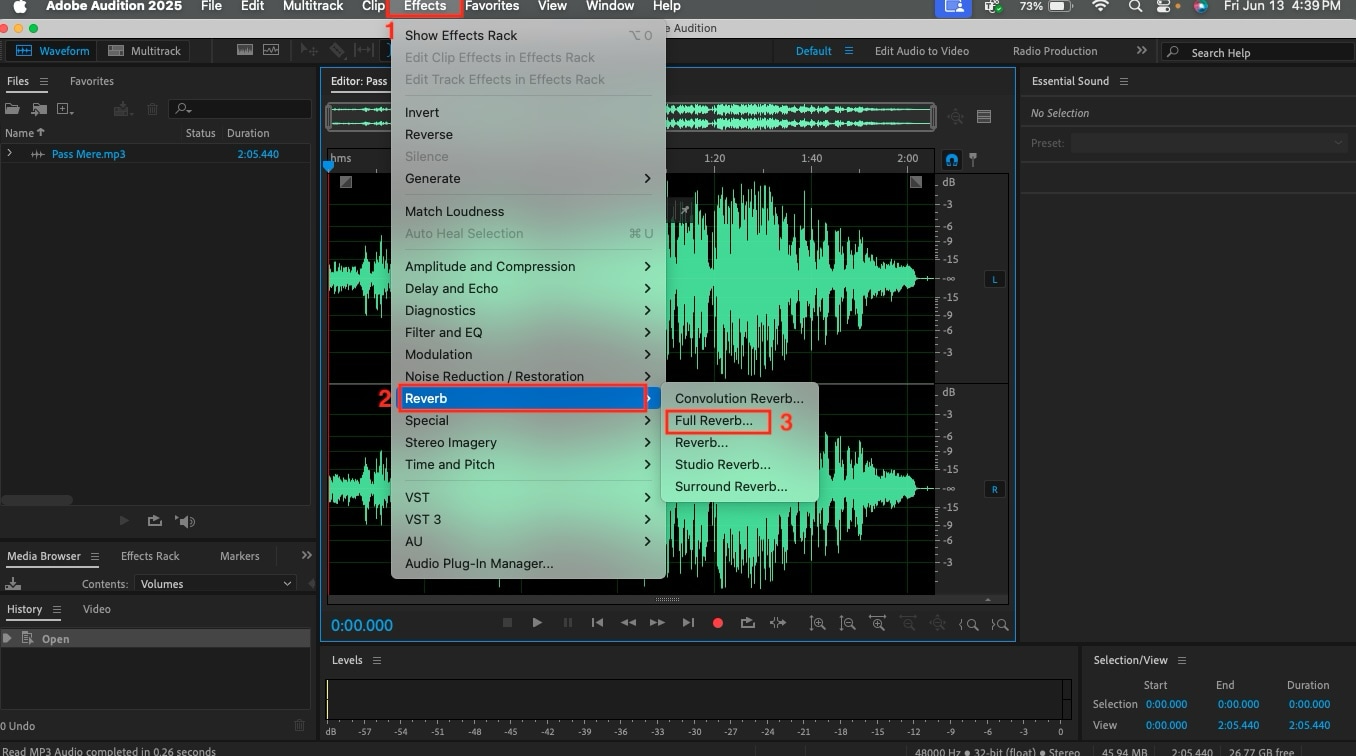This screenshot has width=1356, height=756.
Task: Click the Fast Forward button
Action: (x=657, y=623)
